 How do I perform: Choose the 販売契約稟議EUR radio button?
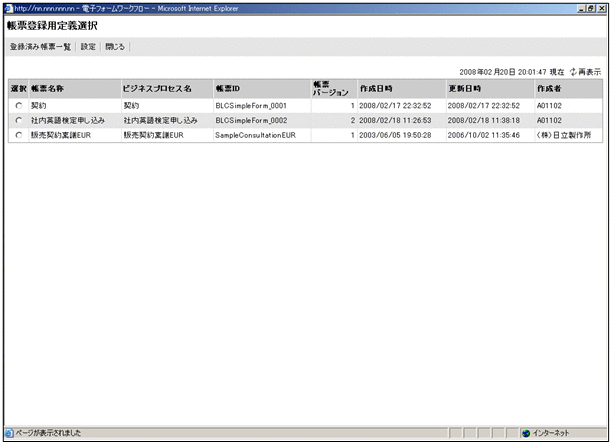[x=19, y=135]
